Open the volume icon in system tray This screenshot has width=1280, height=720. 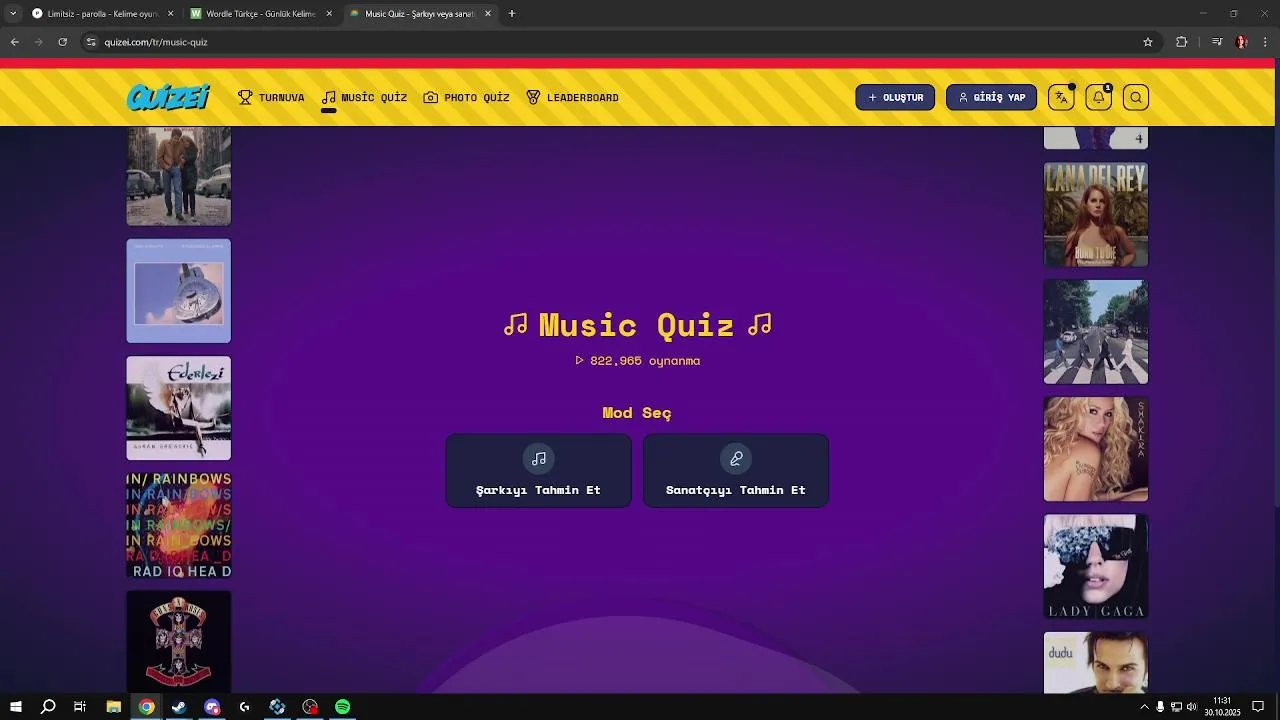pos(1191,707)
